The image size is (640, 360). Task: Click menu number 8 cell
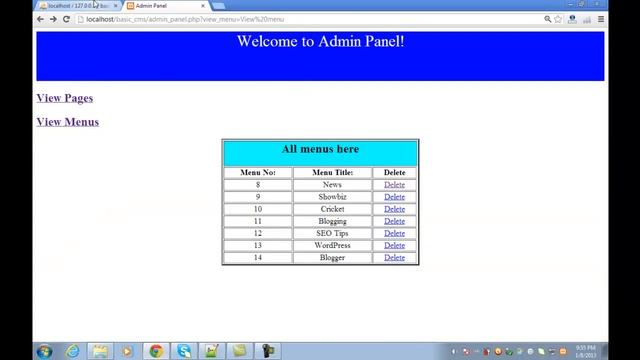[x=258, y=184]
